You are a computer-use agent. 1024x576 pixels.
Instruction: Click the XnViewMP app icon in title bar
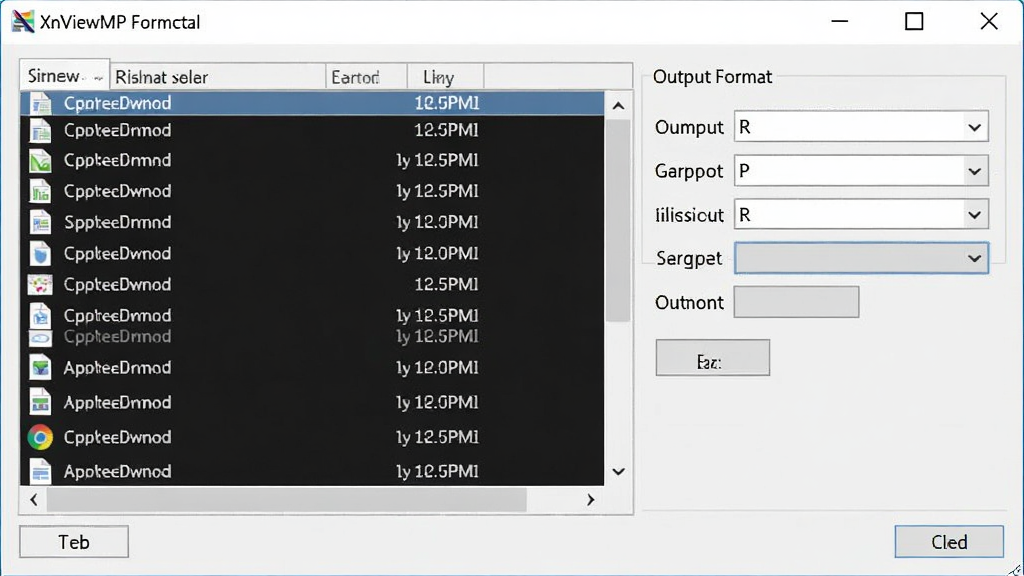tap(23, 22)
